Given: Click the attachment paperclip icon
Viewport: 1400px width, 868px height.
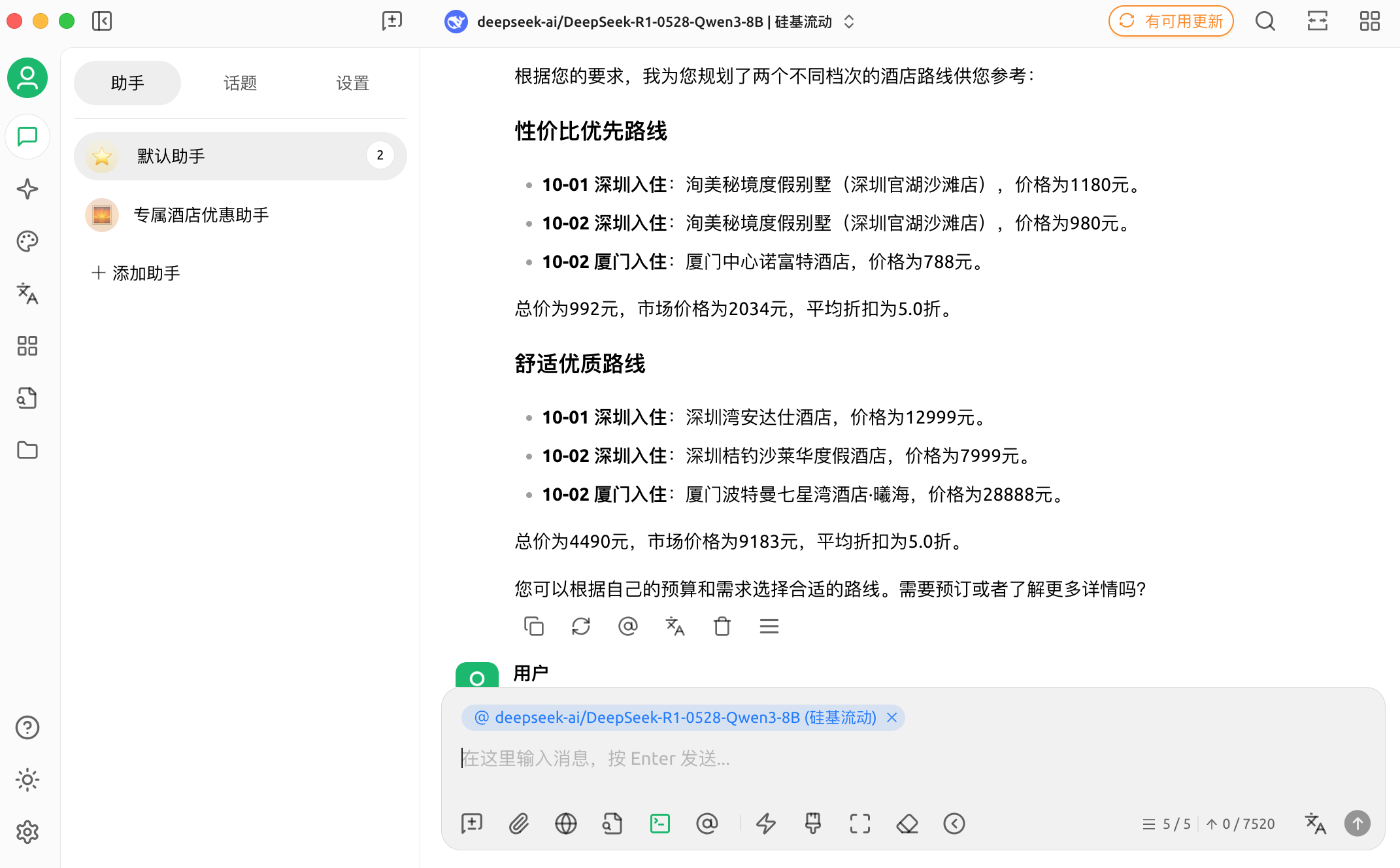Looking at the screenshot, I should pyautogui.click(x=518, y=824).
